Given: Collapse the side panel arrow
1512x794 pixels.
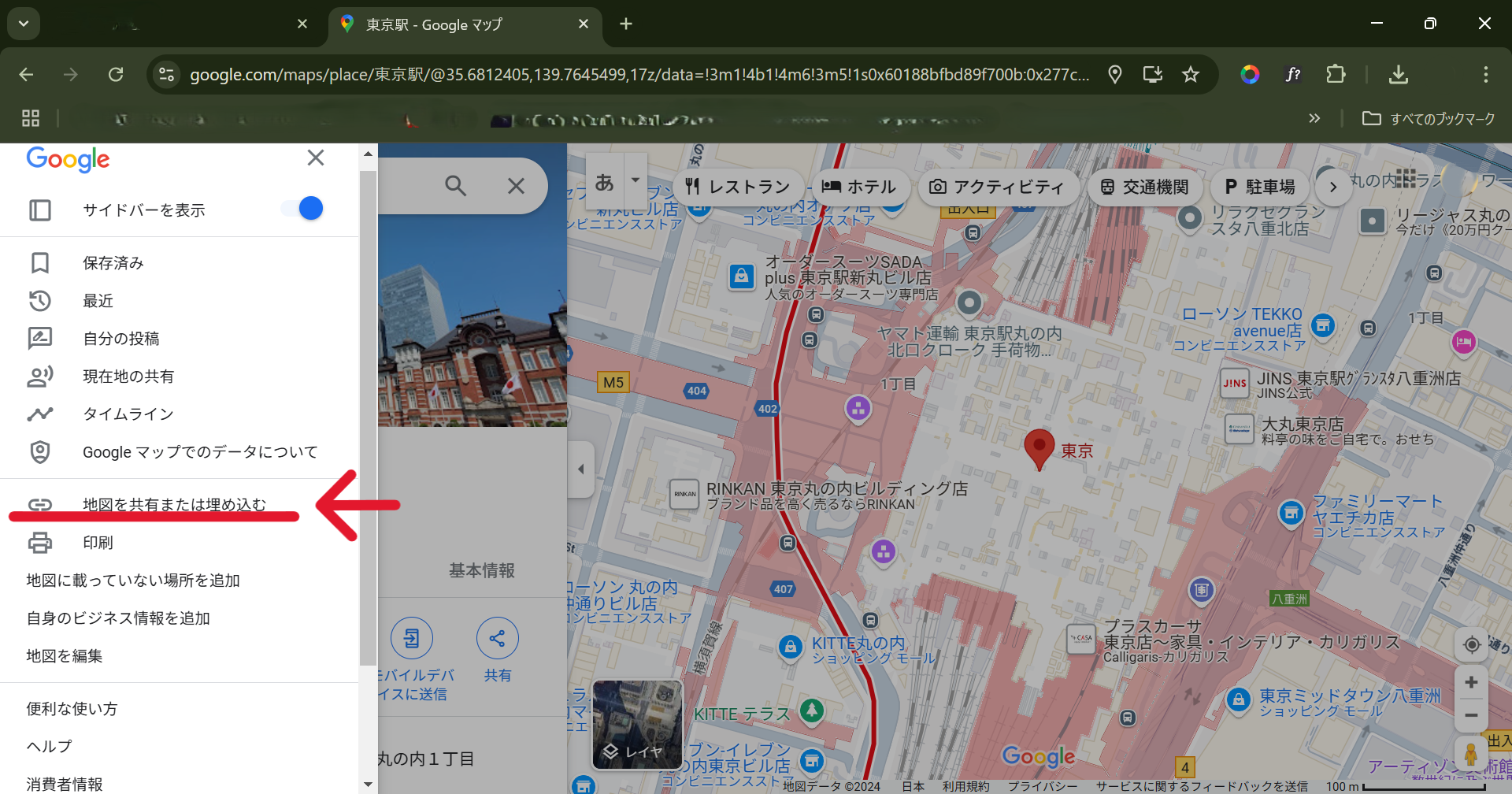Looking at the screenshot, I should 581,469.
